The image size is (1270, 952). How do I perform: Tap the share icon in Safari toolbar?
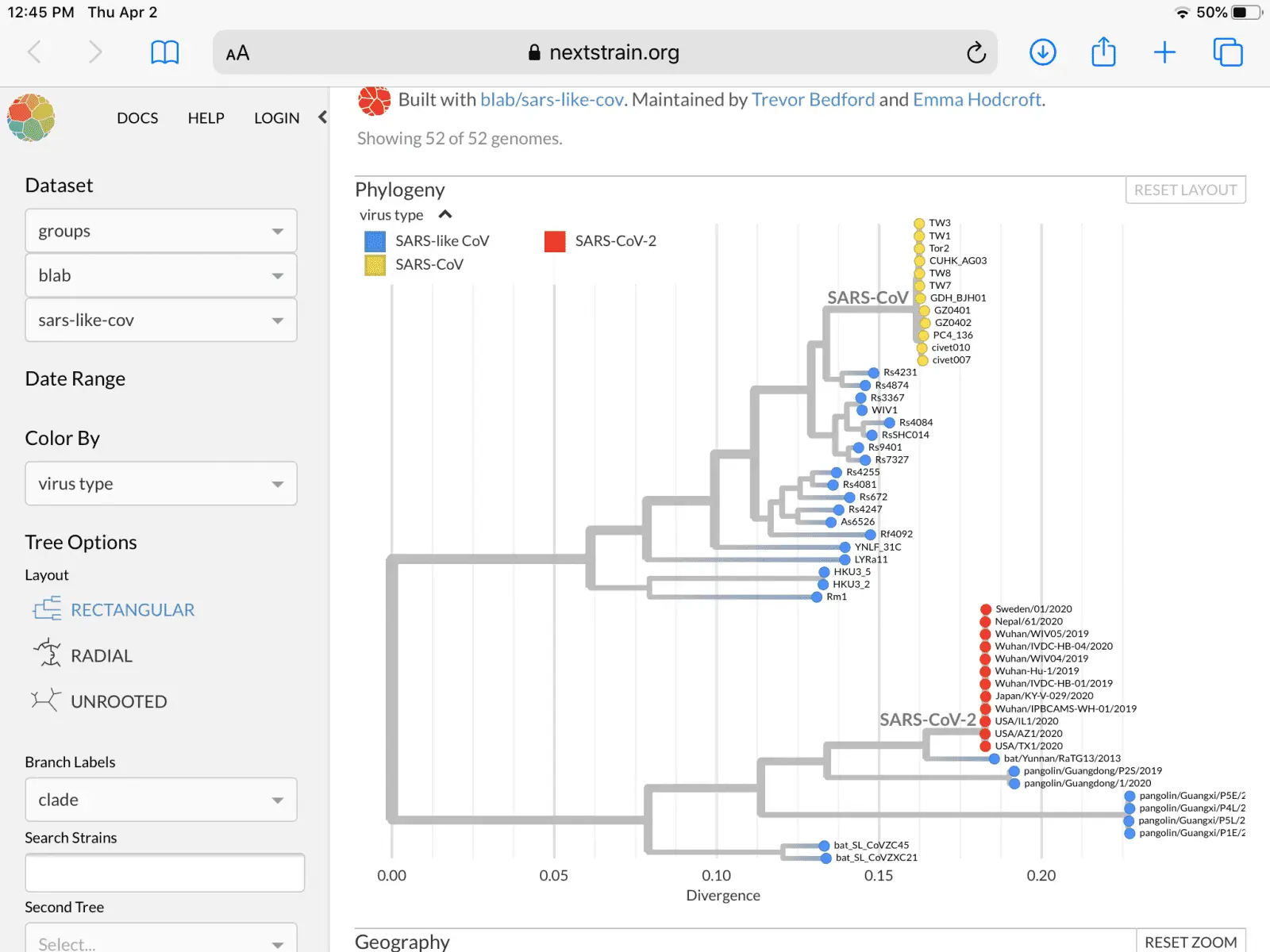(1103, 53)
